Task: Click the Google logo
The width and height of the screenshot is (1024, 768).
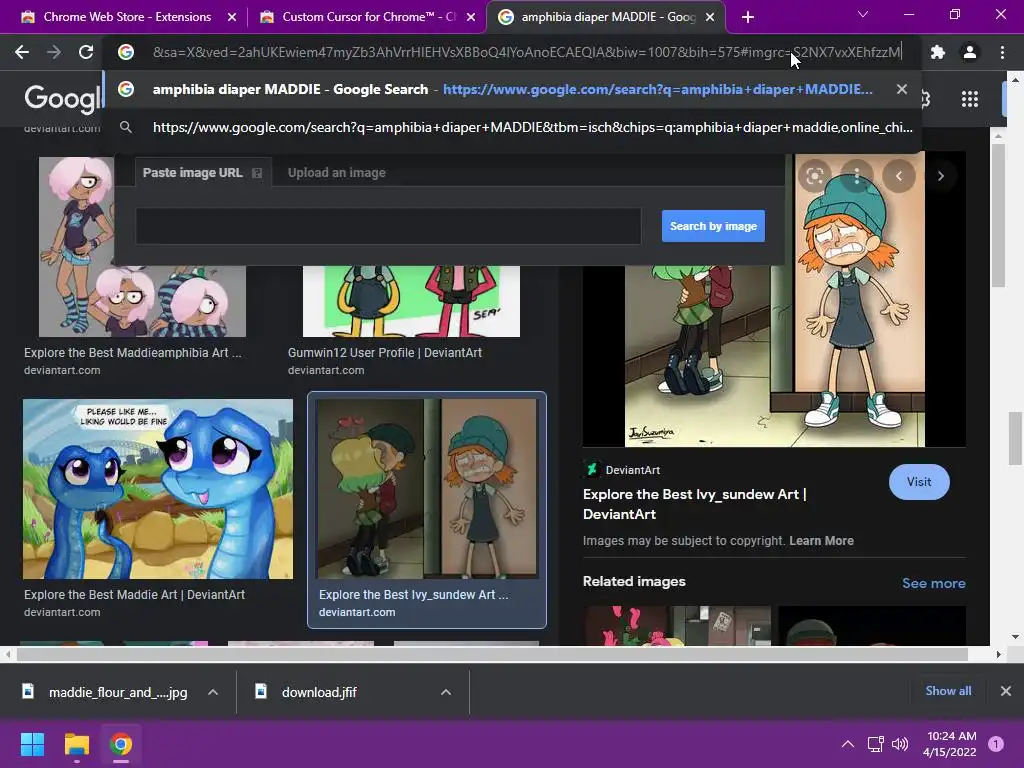Action: tap(63, 98)
